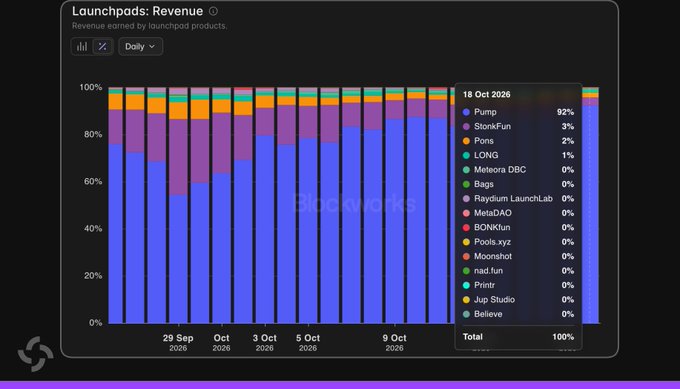680x389 pixels.
Task: Toggle the percentage view button
Action: tap(103, 46)
